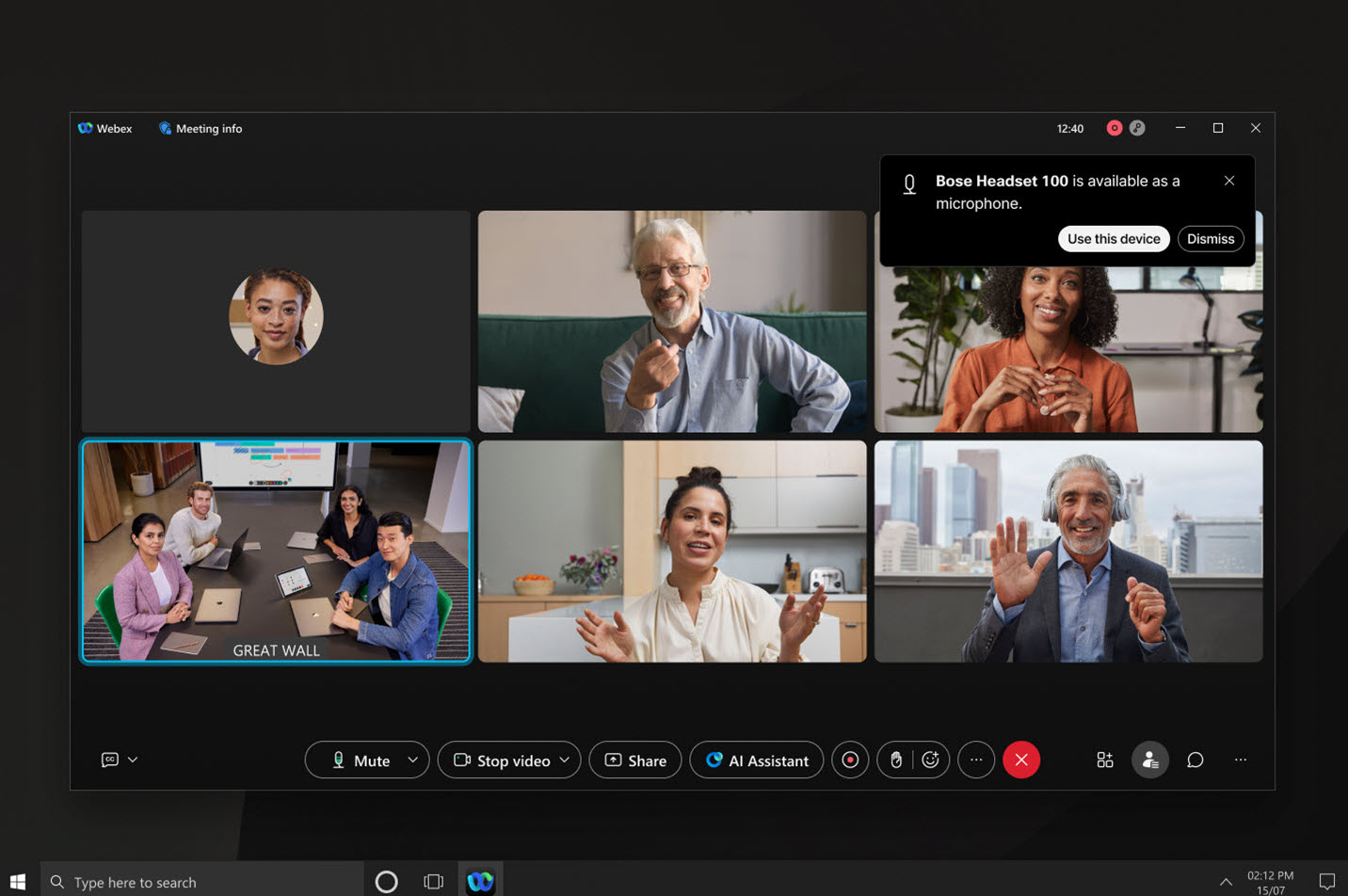
Task: Click the gray status icon beside recording indicator
Action: [x=1137, y=128]
